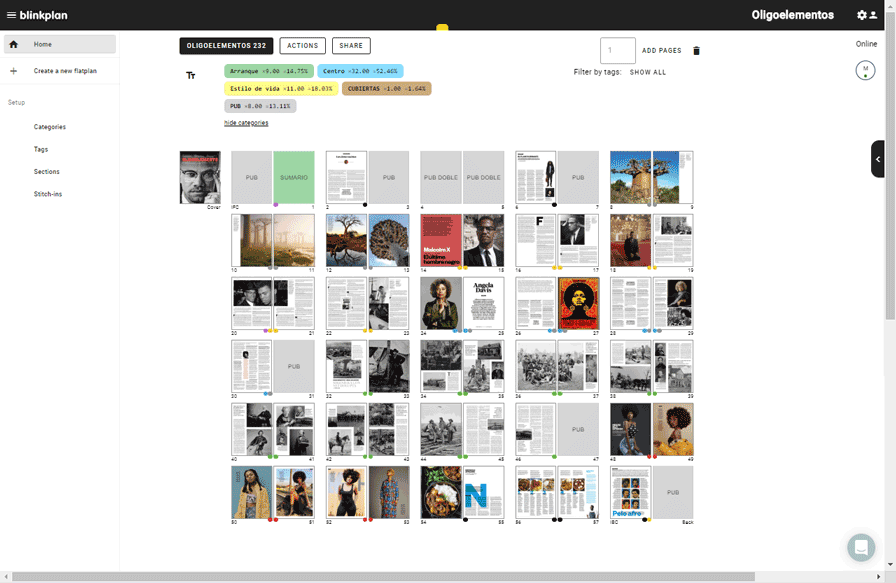Screen dimensions: 896x583
Task: Toggle the Tt text size icon
Action: click(191, 75)
